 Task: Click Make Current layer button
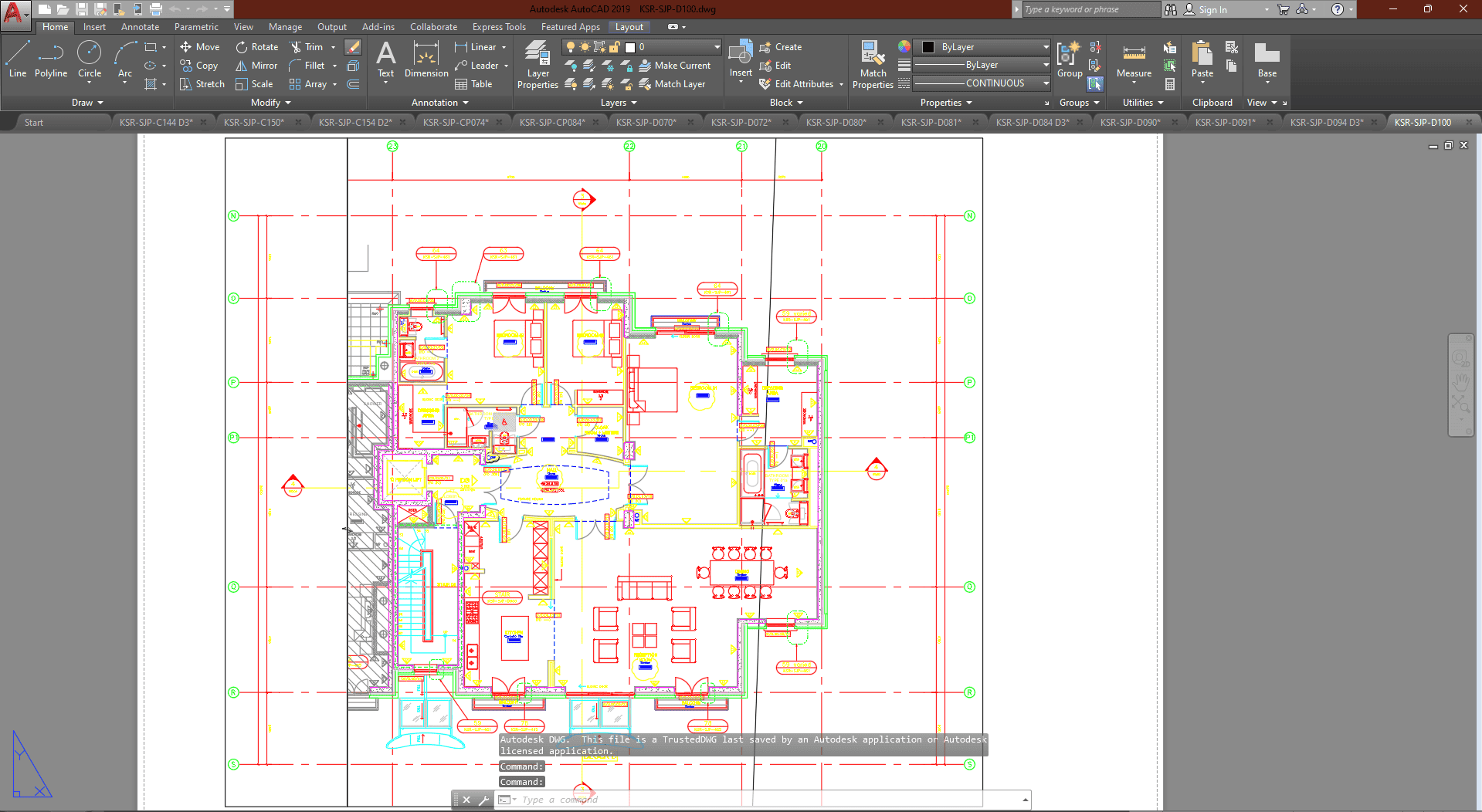pos(673,66)
